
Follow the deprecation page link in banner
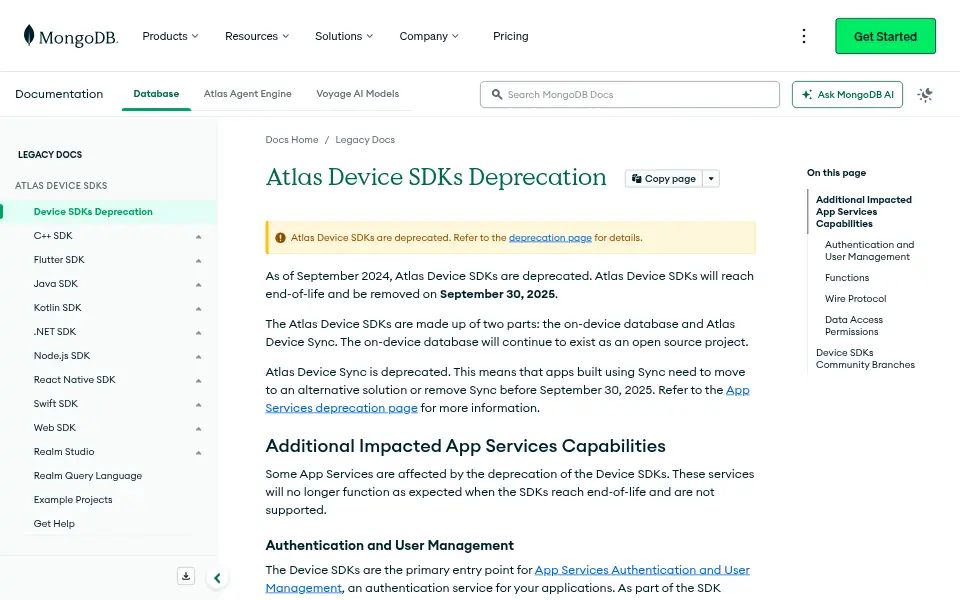(550, 238)
